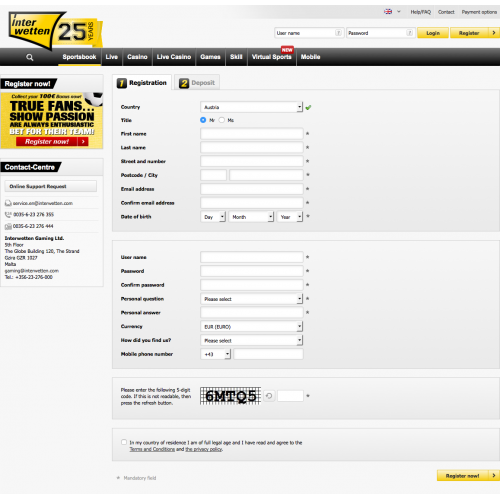500x500 pixels.
Task: Open the Month date of birth dropdown
Action: pos(251,217)
